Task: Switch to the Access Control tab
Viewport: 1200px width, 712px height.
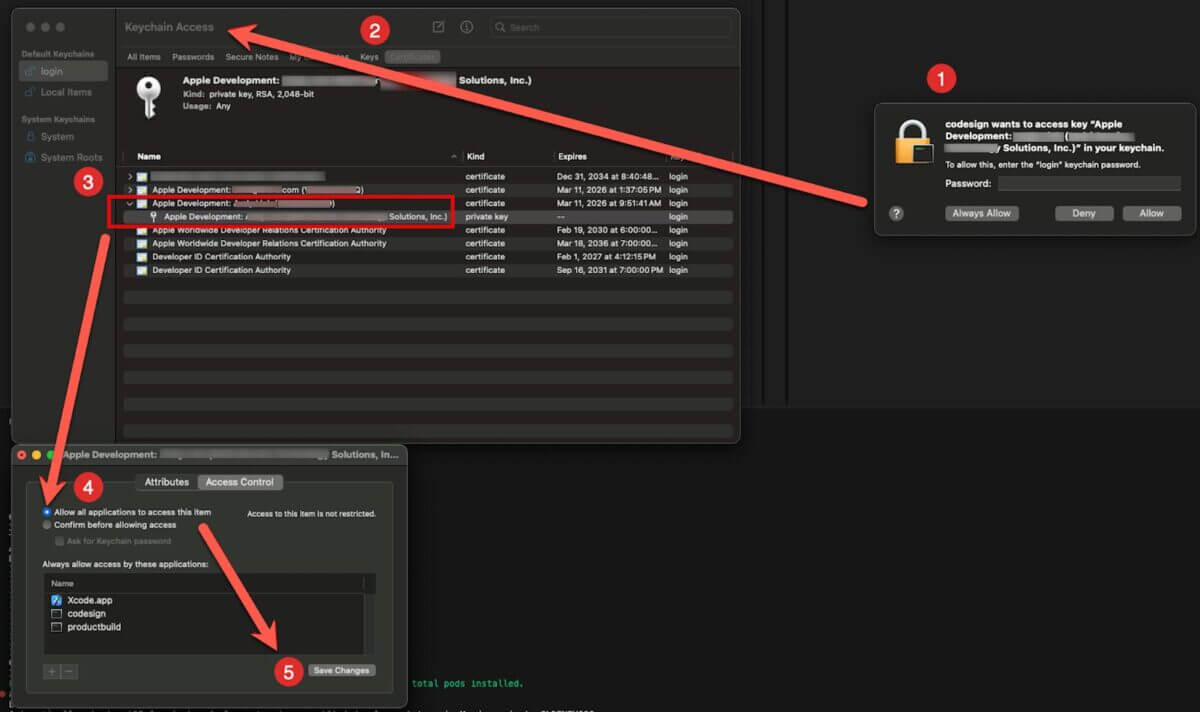Action: (240, 482)
